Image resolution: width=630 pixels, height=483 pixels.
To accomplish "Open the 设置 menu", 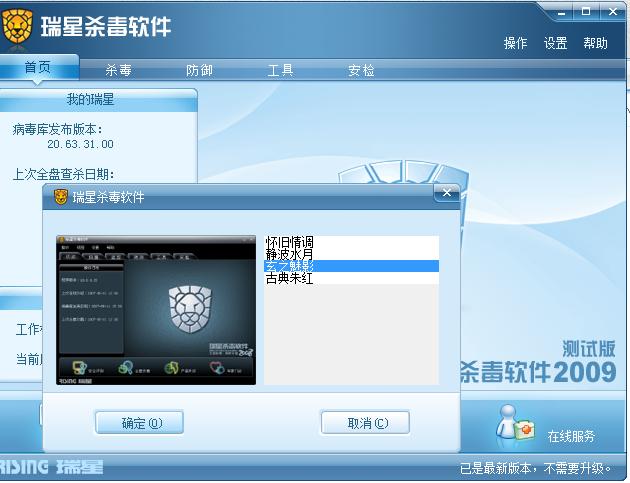I will pyautogui.click(x=555, y=43).
